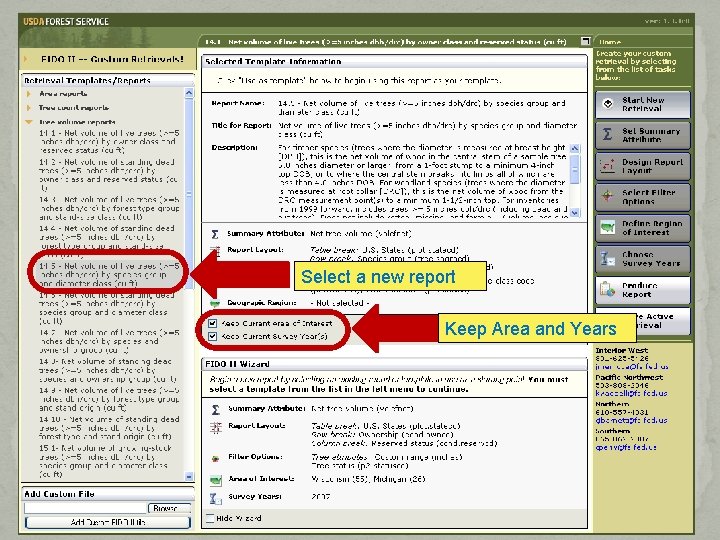Select report 15.1 growing-stock trees
720x540 pixels.
[106, 461]
